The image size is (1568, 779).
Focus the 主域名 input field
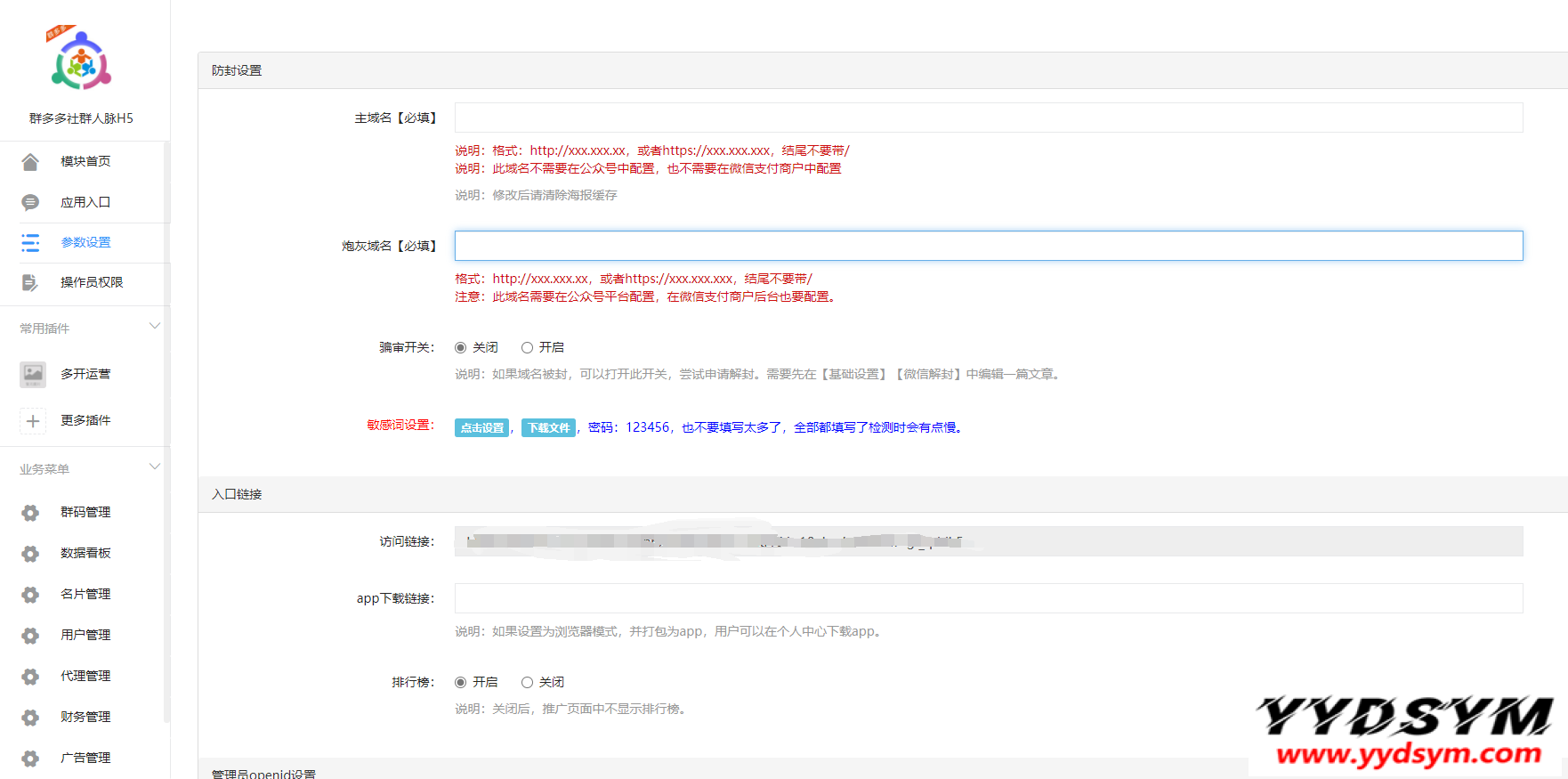click(988, 118)
